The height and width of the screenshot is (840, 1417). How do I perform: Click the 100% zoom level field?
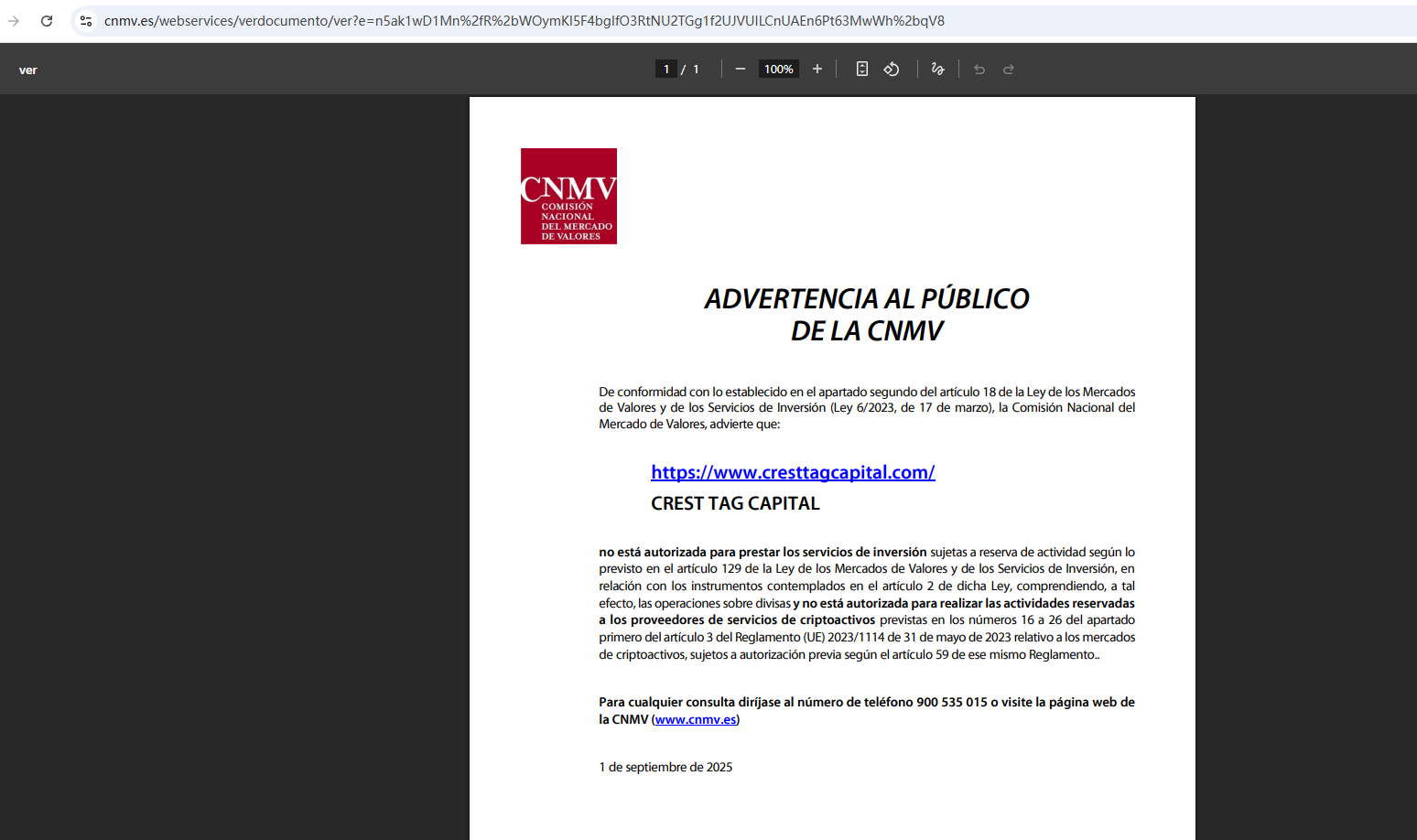[x=779, y=69]
